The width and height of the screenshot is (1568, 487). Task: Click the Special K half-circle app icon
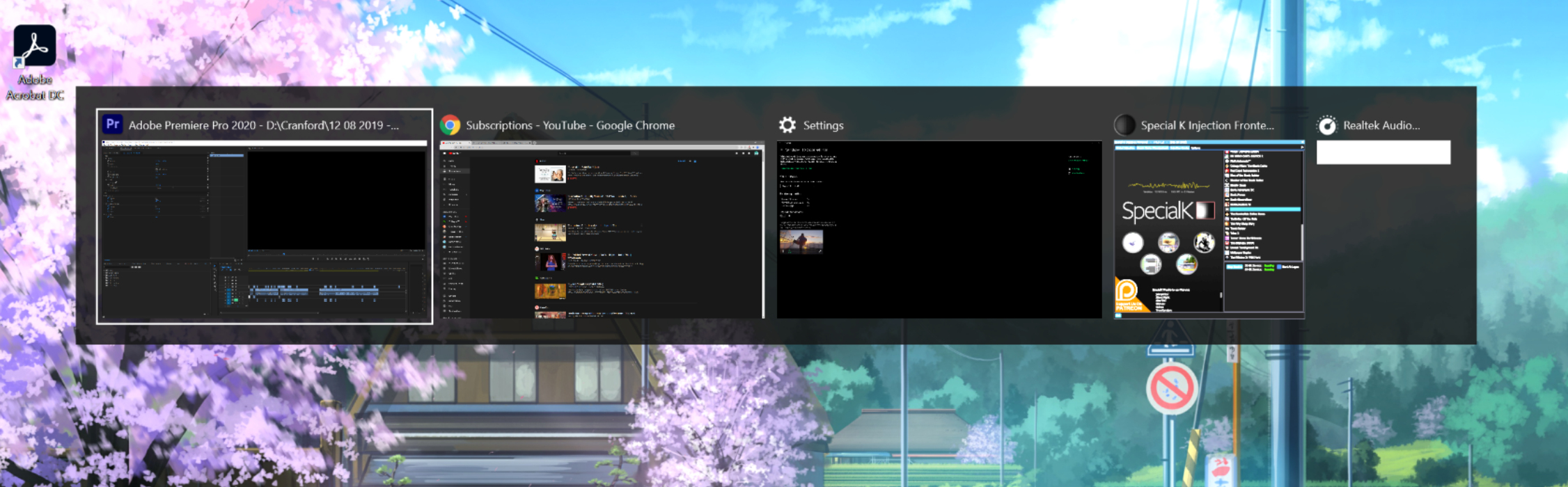[x=1124, y=125]
